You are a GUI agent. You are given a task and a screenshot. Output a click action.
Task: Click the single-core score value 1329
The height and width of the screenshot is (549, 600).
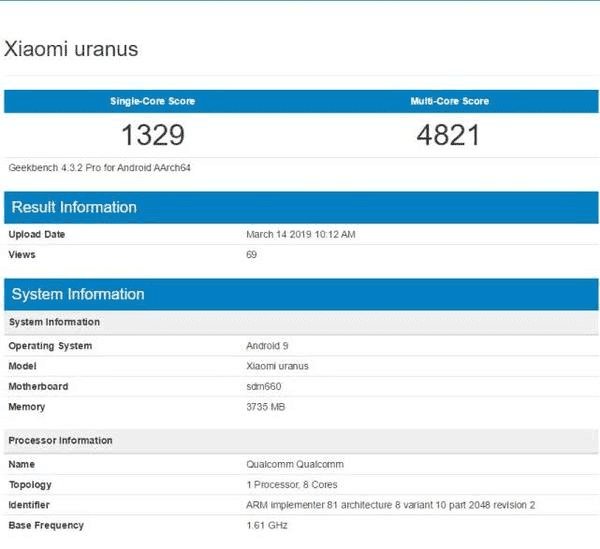click(x=152, y=135)
